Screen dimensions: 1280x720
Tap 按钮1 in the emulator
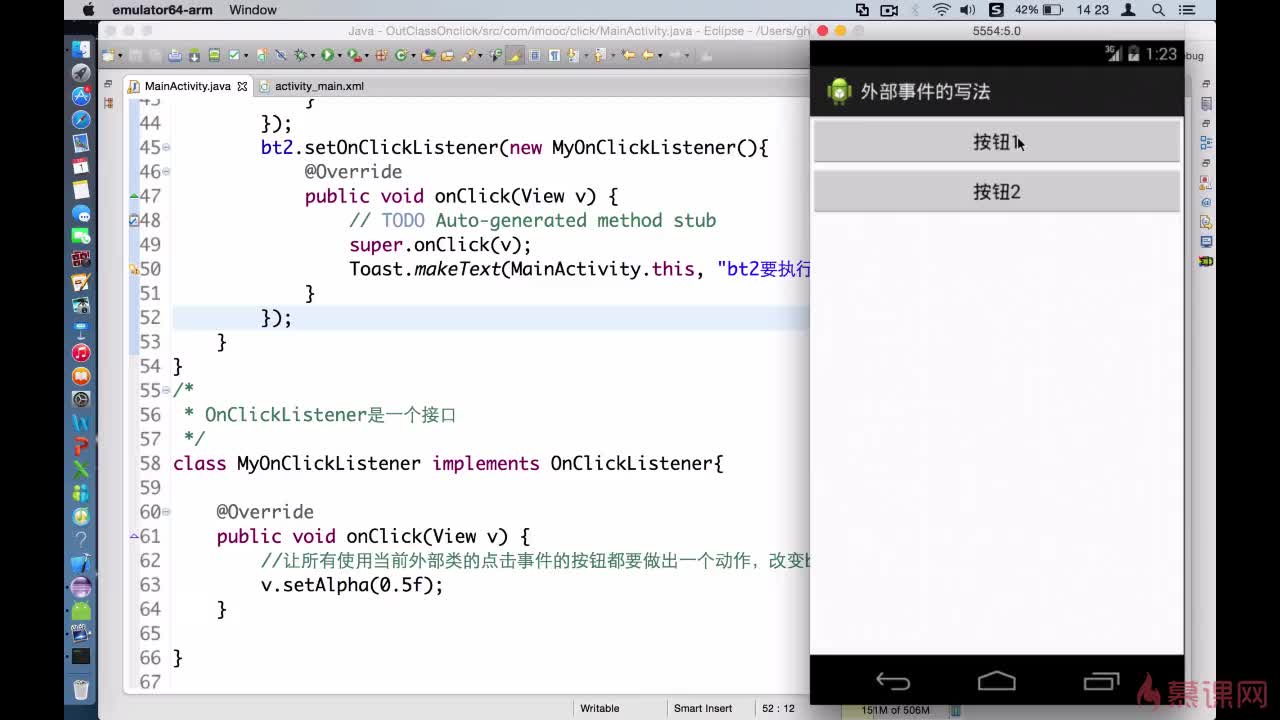pyautogui.click(x=997, y=142)
